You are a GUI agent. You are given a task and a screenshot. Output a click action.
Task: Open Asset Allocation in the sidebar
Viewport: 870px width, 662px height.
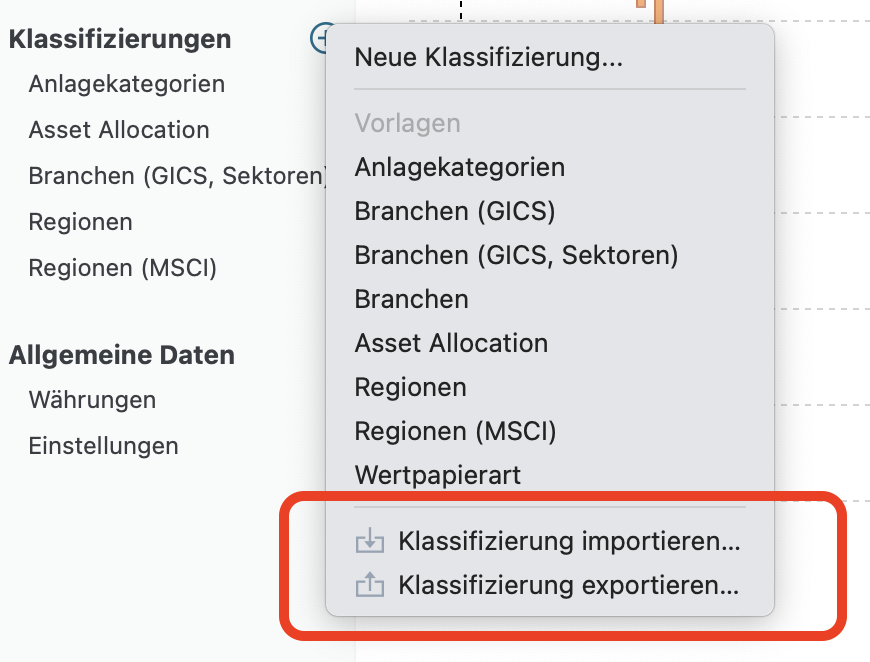tap(119, 130)
